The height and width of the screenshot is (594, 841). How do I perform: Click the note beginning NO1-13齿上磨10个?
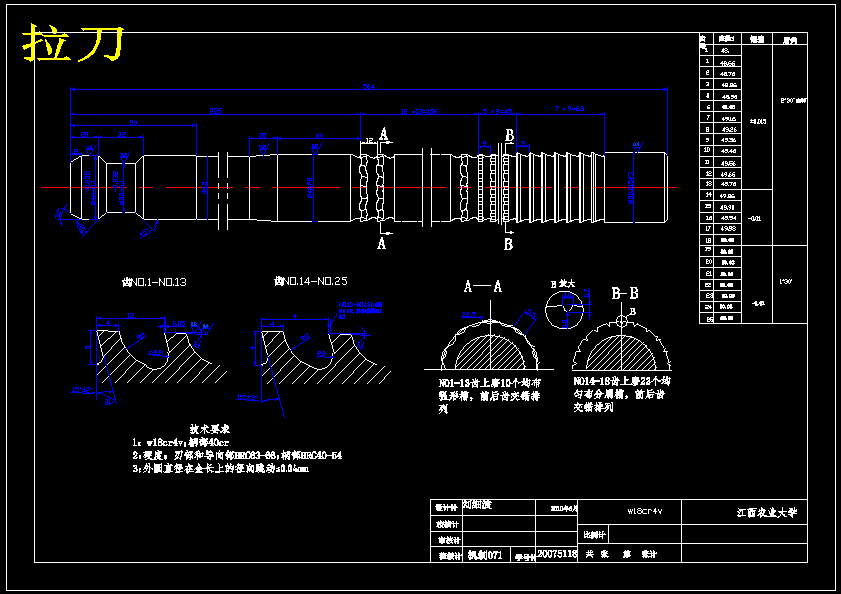coord(489,396)
